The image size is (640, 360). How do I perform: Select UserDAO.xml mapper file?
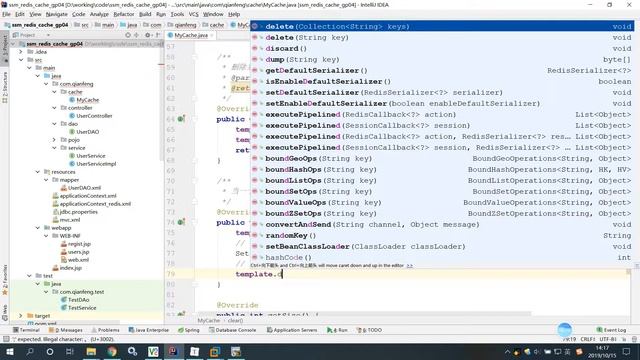coord(81,188)
